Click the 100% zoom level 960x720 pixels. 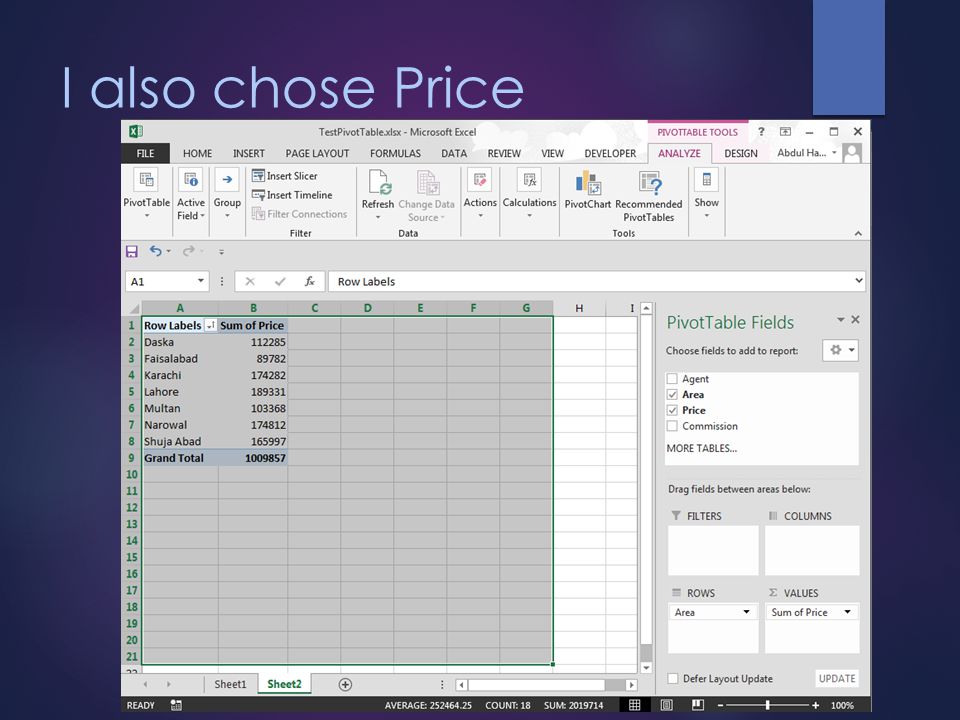click(842, 705)
